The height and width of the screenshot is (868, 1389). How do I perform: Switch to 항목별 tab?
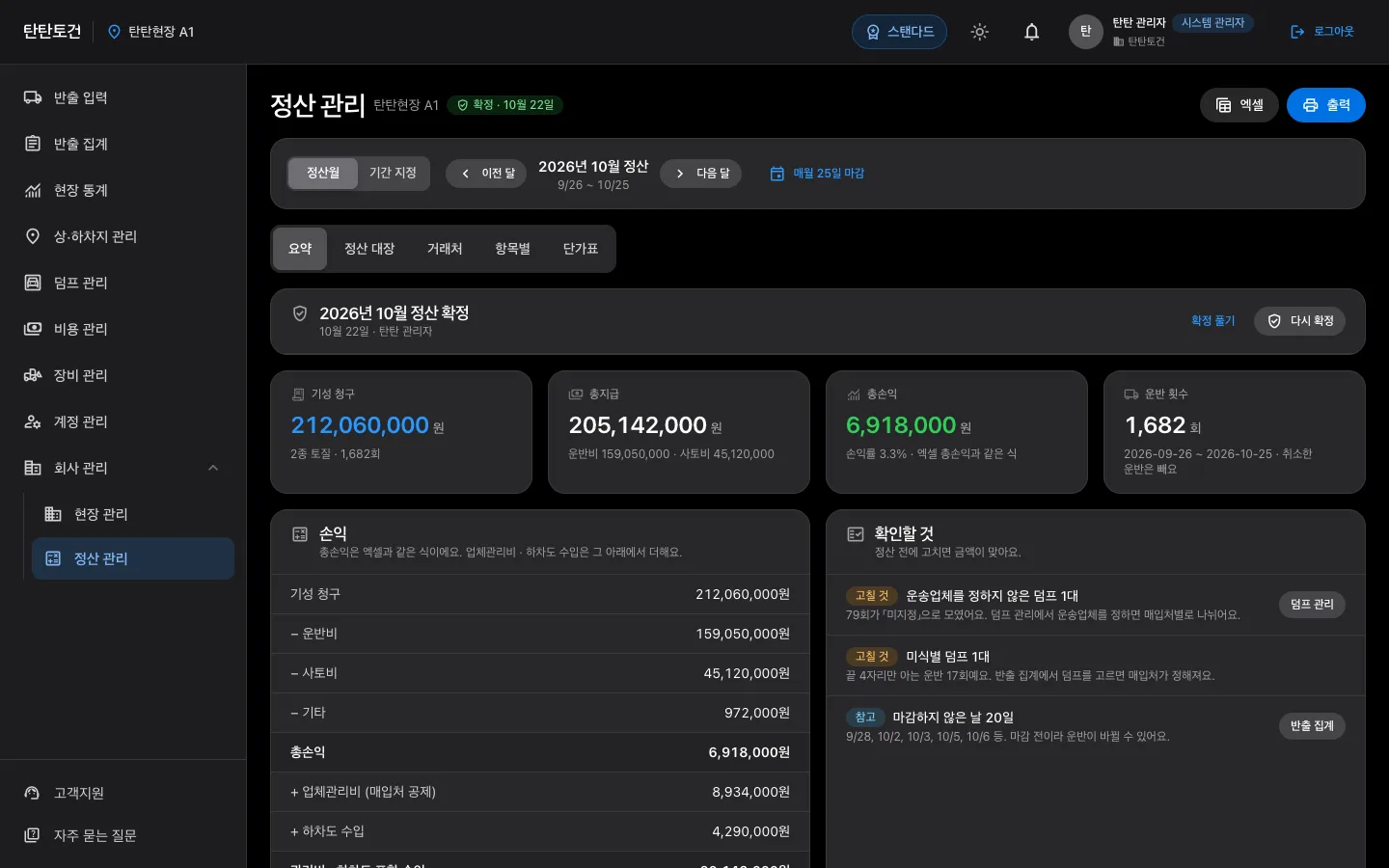click(512, 249)
